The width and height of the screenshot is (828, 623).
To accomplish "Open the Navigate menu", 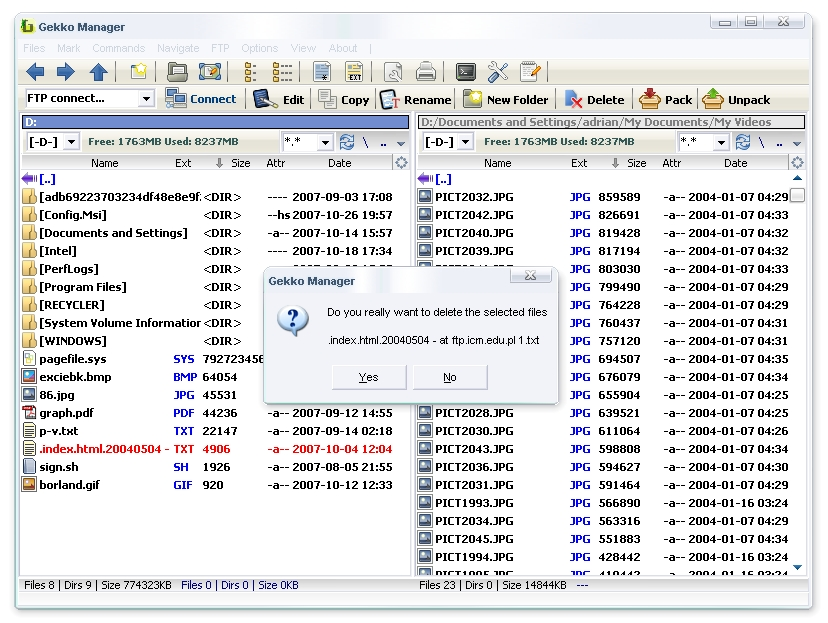I will [178, 48].
